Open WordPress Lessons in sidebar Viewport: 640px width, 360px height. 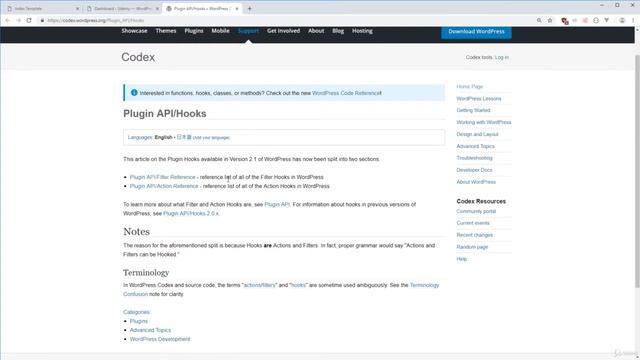[479, 99]
